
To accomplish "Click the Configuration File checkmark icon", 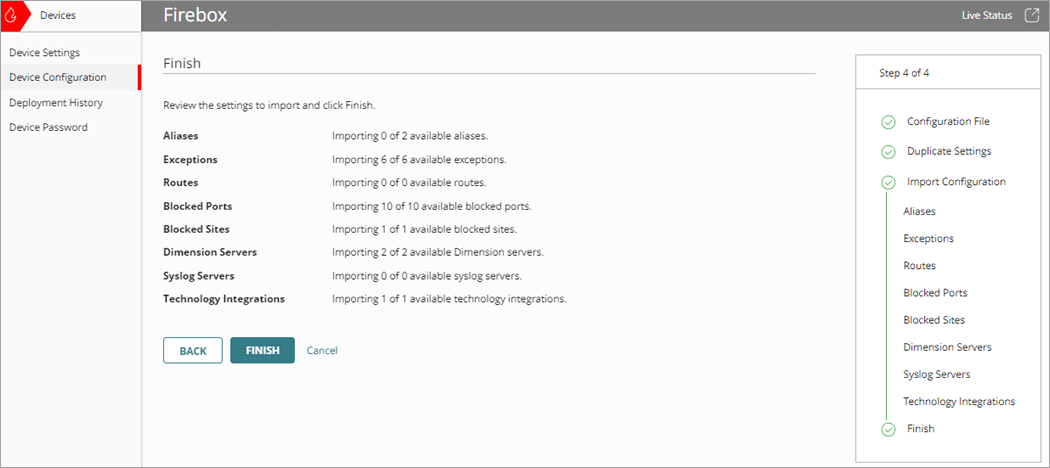I will [x=888, y=123].
